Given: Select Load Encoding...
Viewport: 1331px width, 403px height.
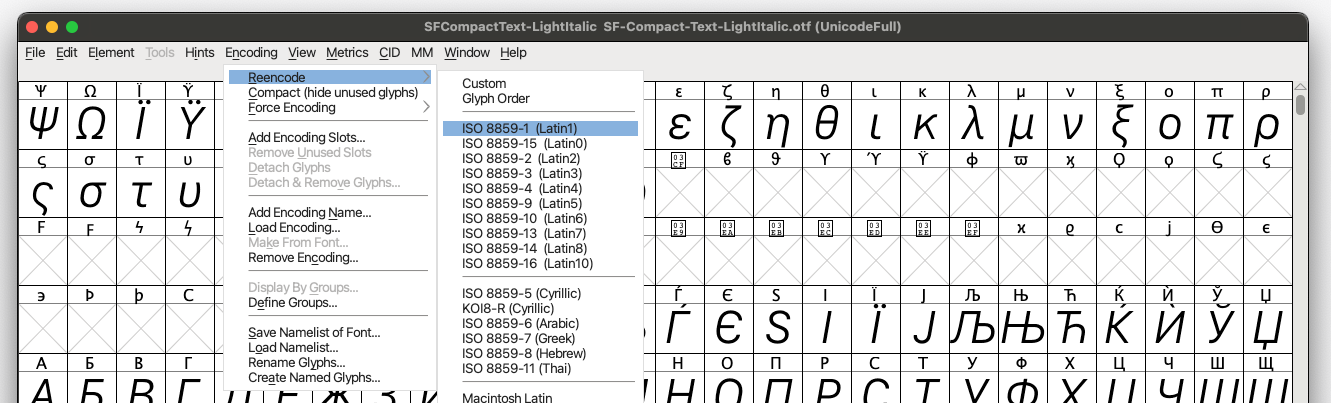Looking at the screenshot, I should point(332,227).
